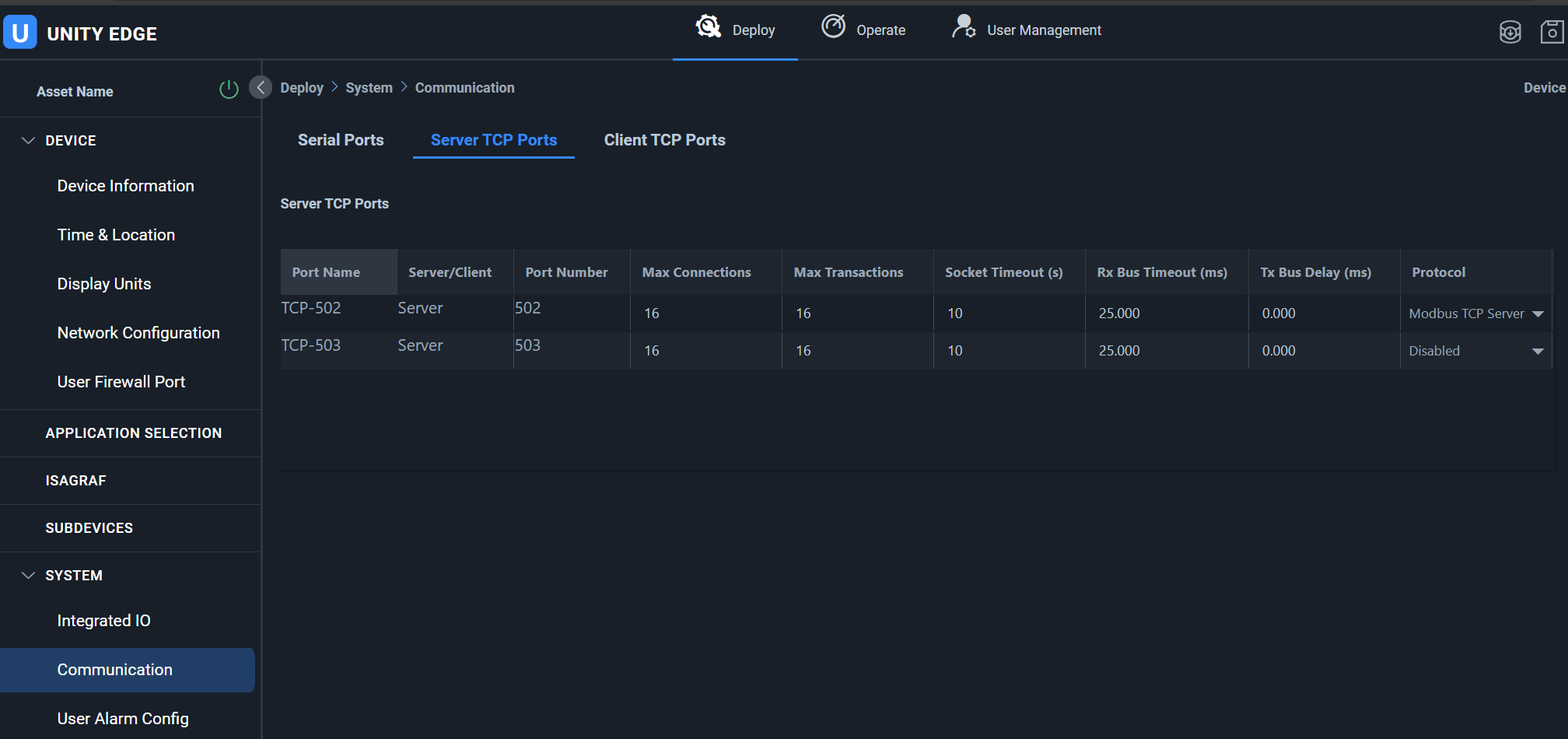Click the User Management person icon

click(x=964, y=27)
